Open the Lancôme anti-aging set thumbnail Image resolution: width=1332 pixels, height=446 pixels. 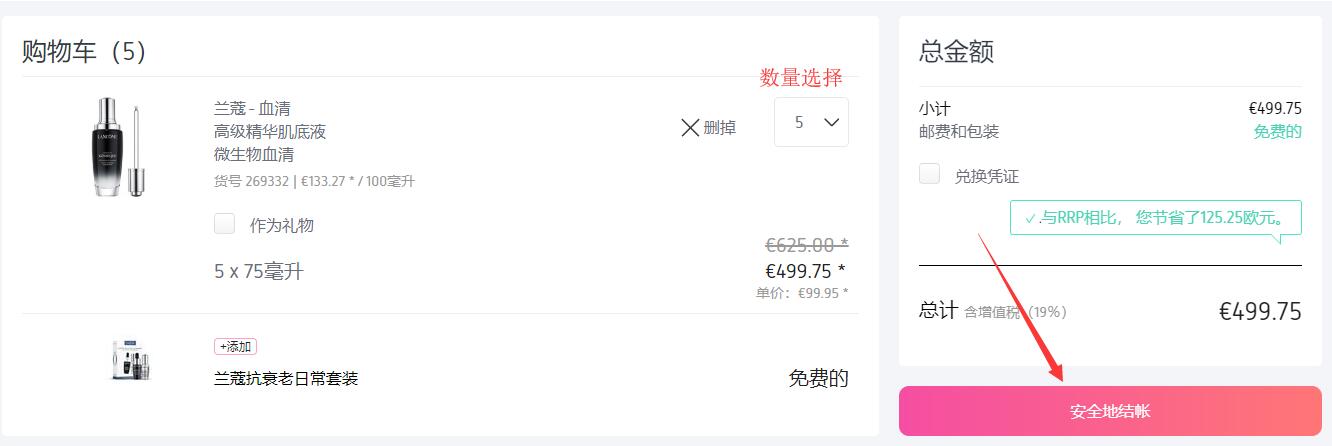pyautogui.click(x=130, y=359)
